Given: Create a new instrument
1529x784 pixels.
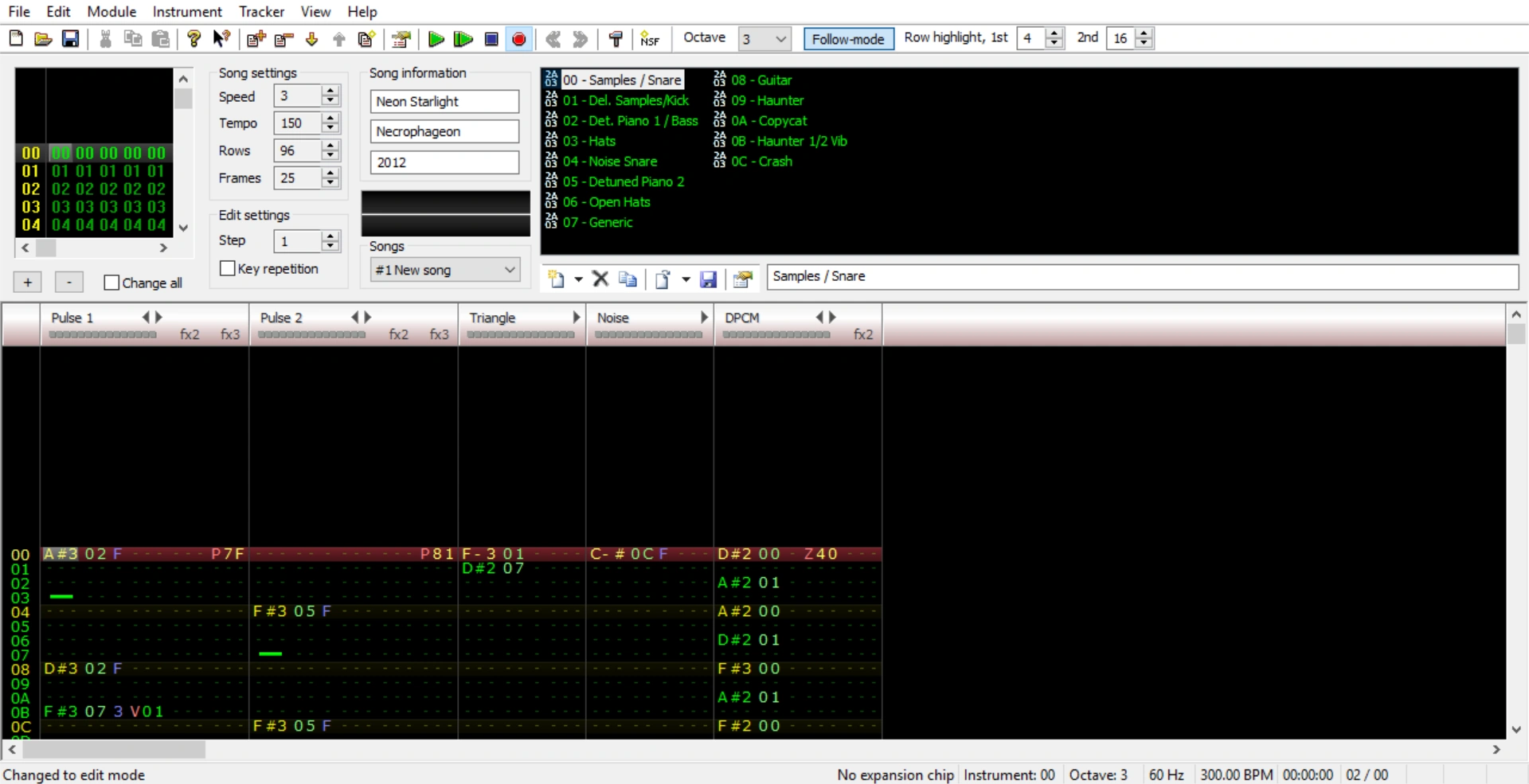Looking at the screenshot, I should point(557,279).
